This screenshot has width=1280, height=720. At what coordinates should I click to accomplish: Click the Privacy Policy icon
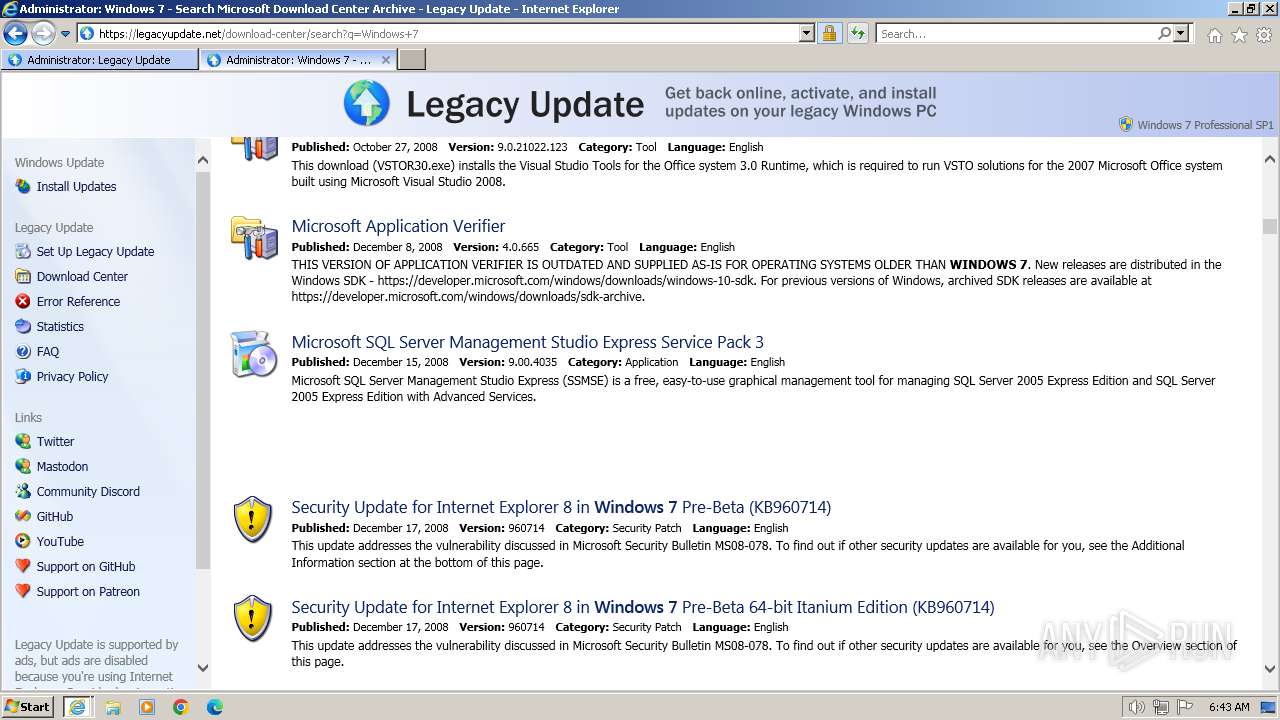point(23,377)
